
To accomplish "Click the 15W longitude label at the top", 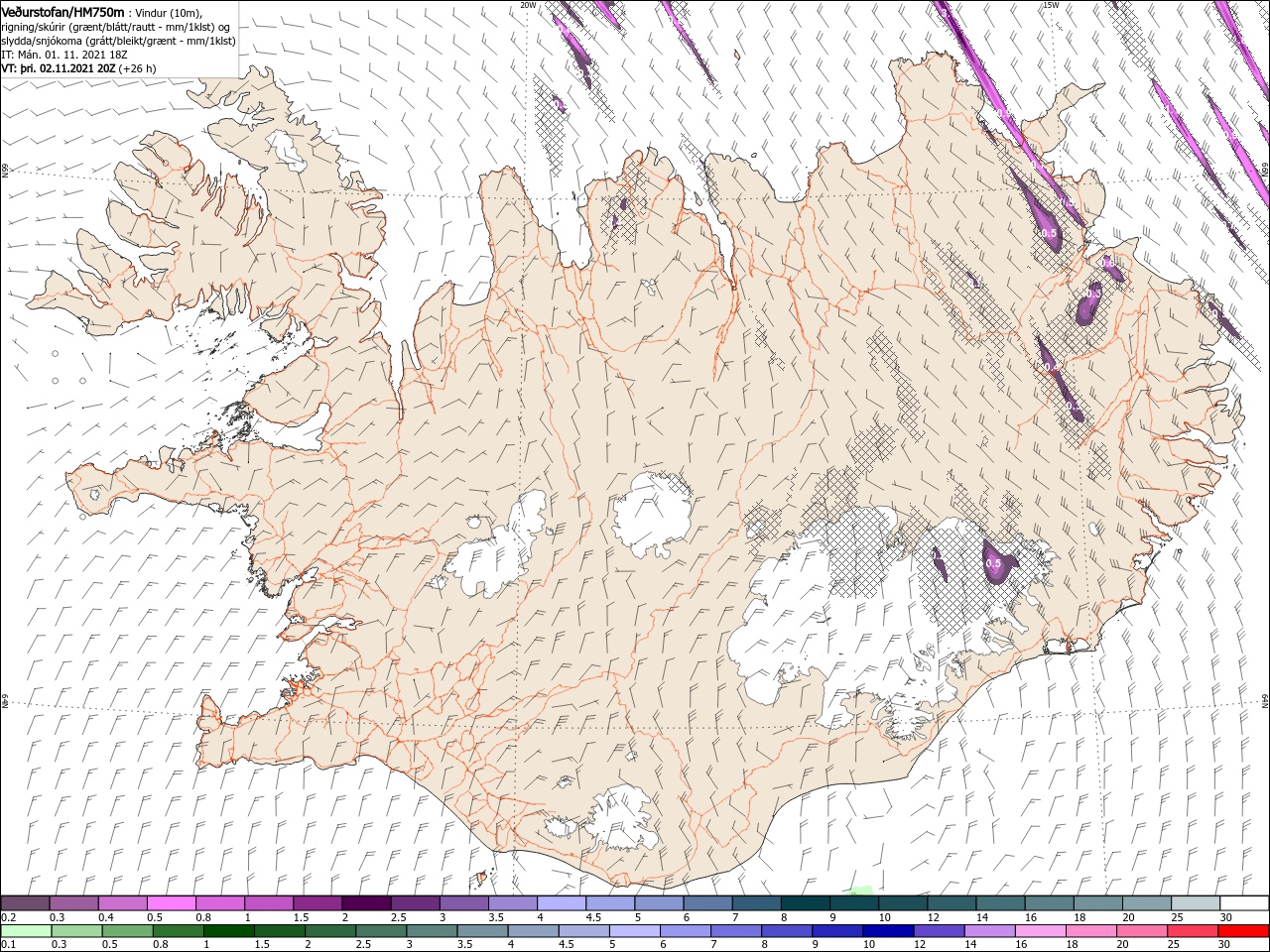I will point(1051,5).
